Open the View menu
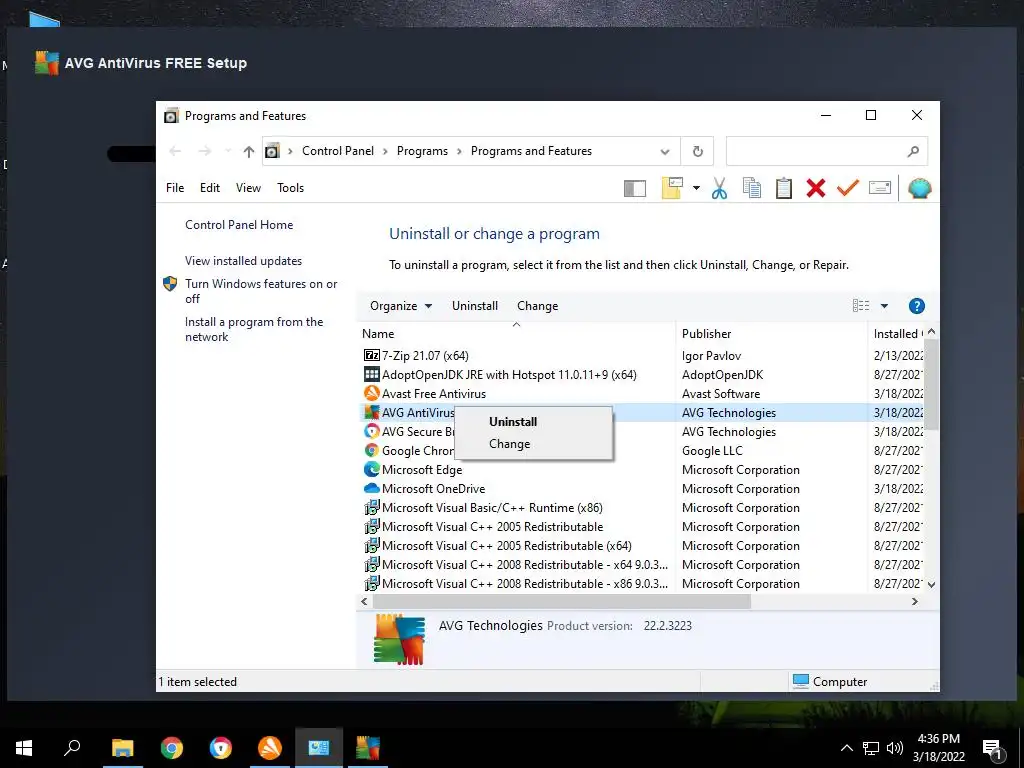1024x768 pixels. click(248, 188)
